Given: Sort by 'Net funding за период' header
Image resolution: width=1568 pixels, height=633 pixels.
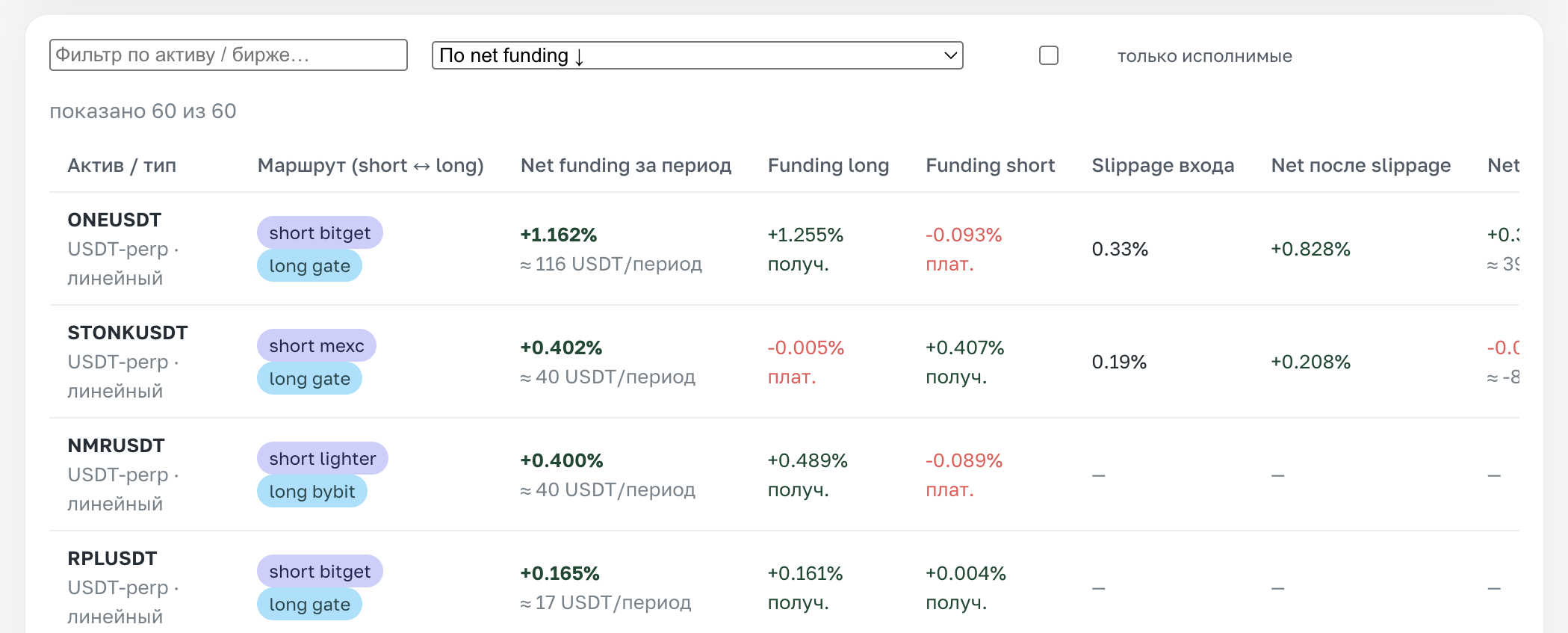Looking at the screenshot, I should (626, 165).
